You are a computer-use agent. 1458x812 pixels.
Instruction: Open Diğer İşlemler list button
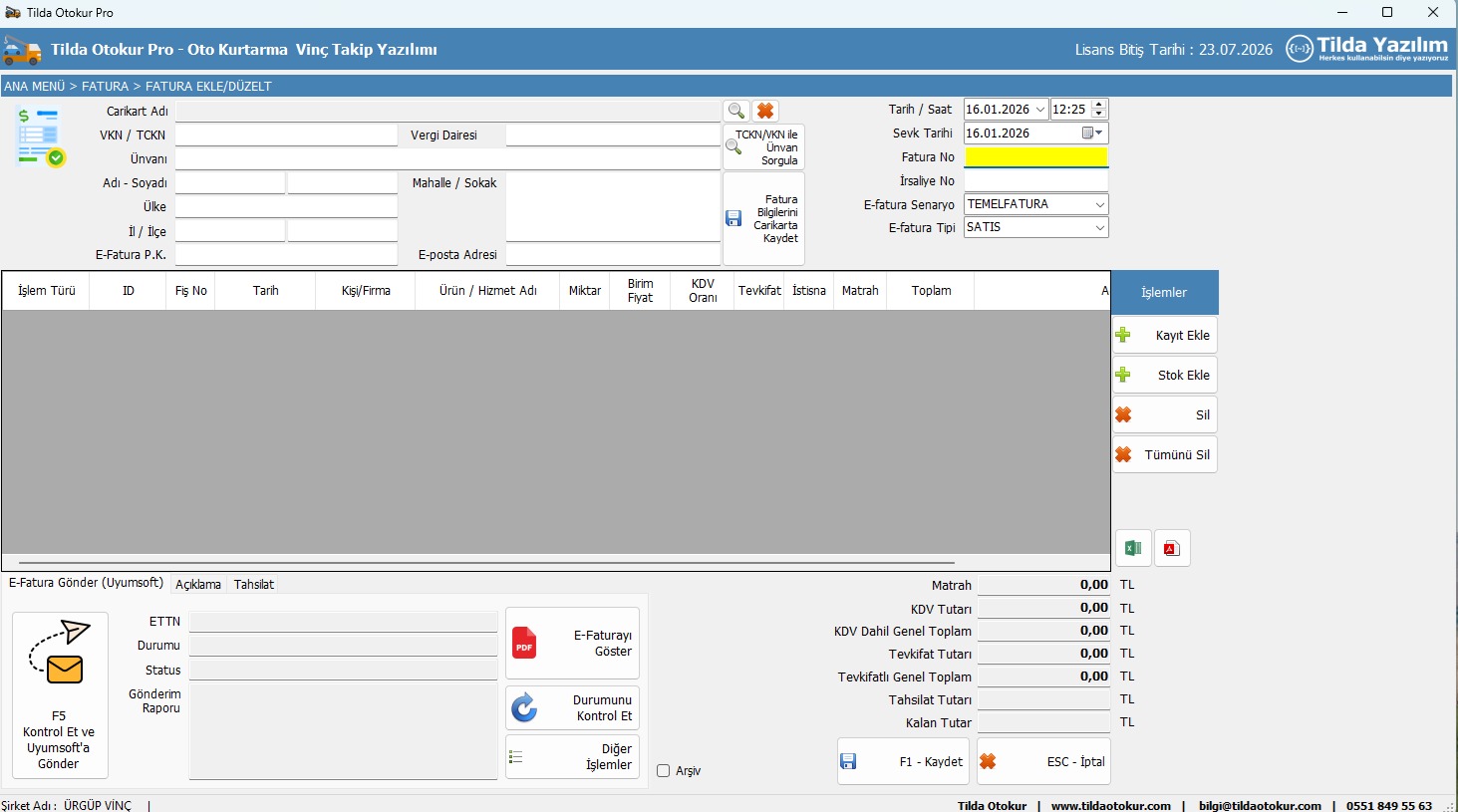tap(572, 757)
